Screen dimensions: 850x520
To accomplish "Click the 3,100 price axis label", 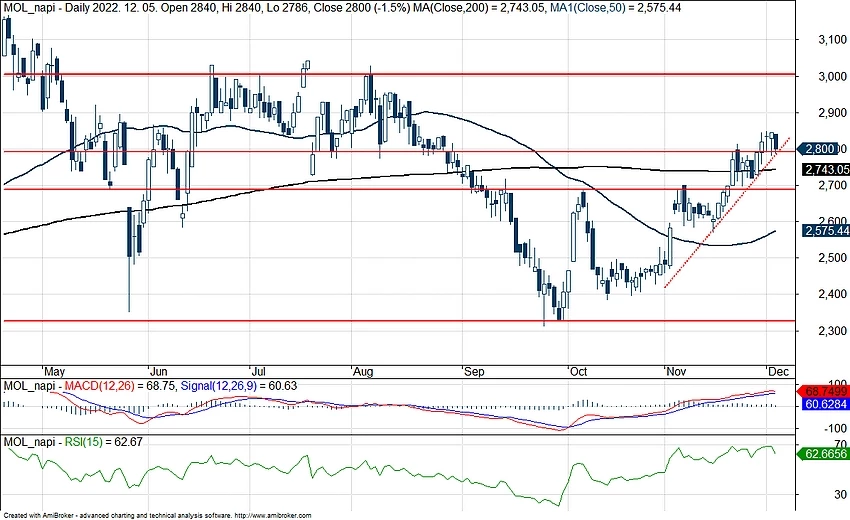I will [x=832, y=39].
